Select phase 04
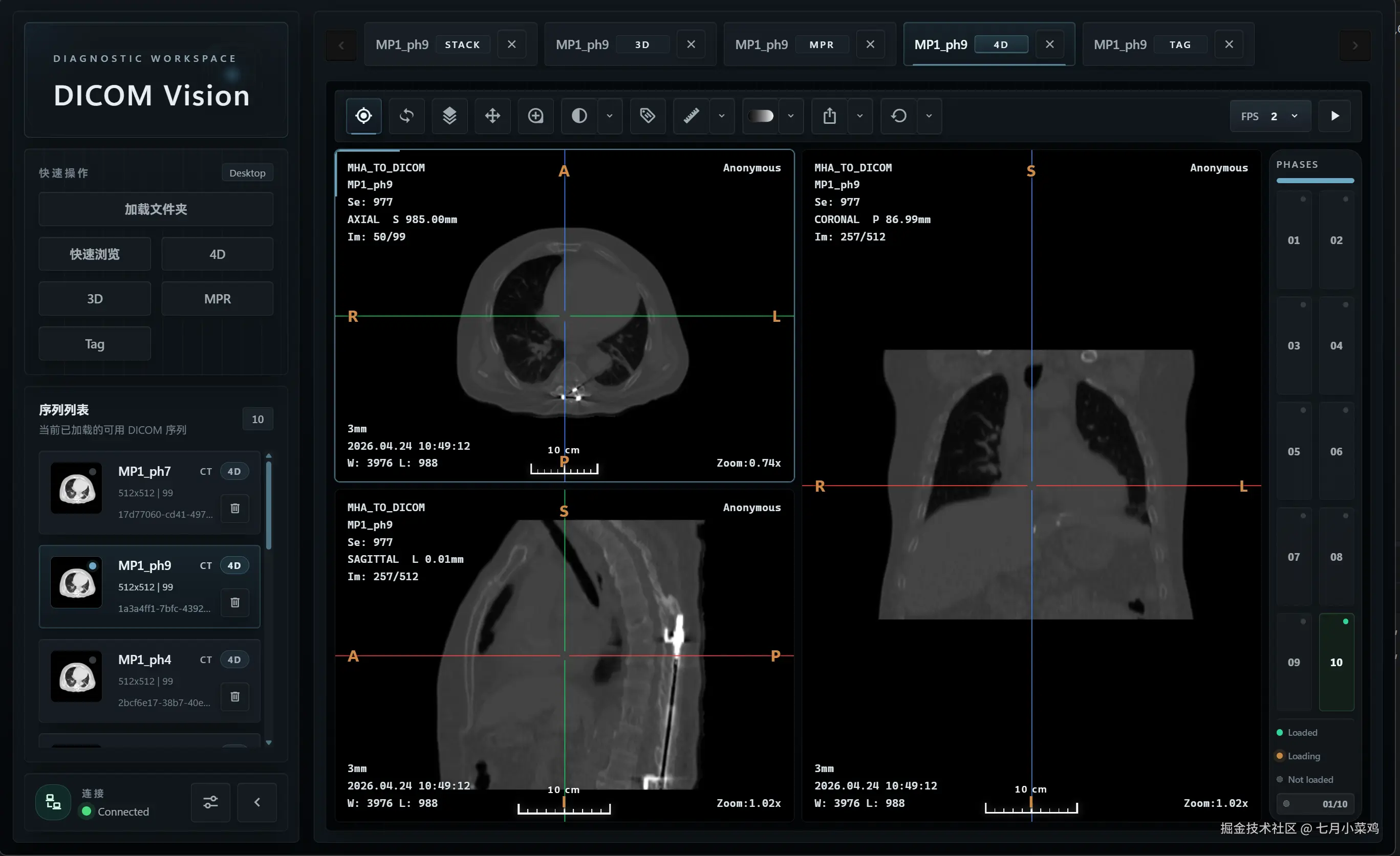 1337,345
